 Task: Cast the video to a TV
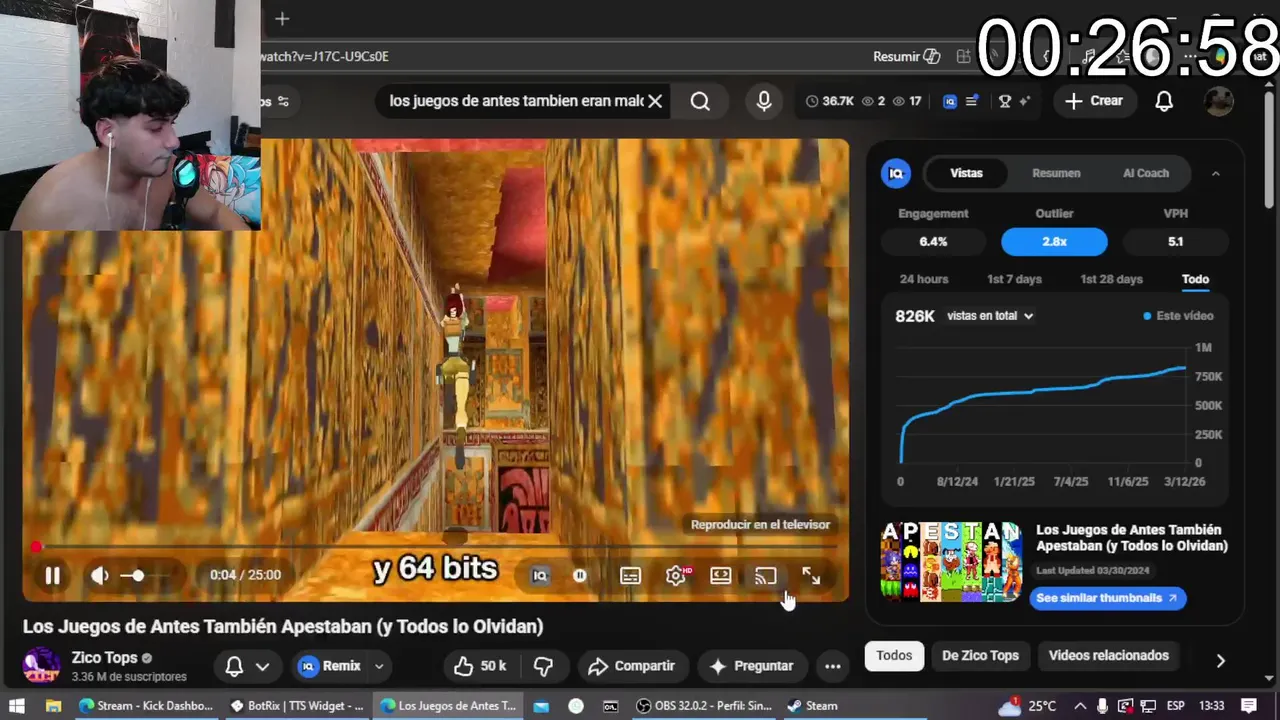pyautogui.click(x=766, y=575)
